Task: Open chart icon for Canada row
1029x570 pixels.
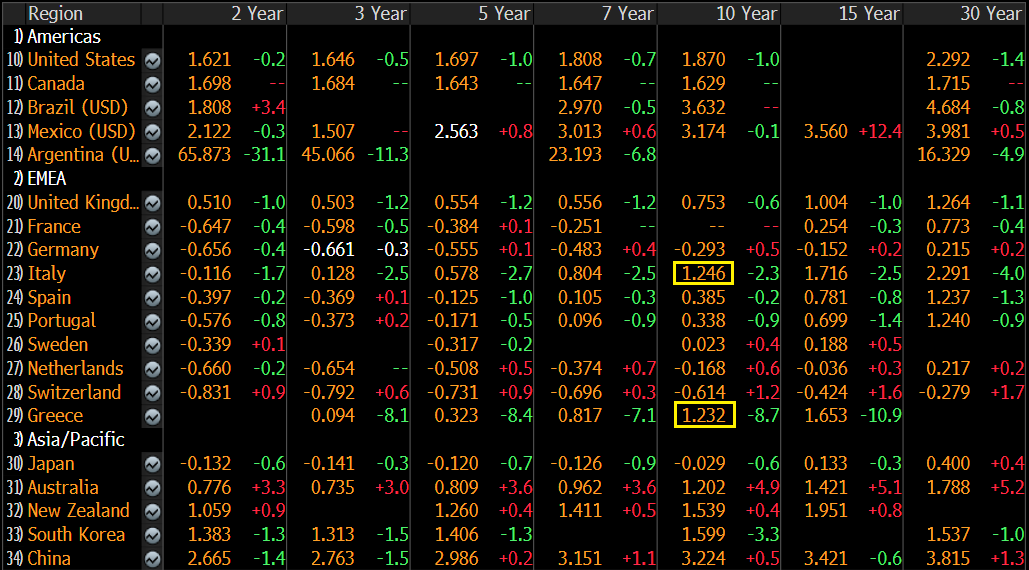Action: 152,84
